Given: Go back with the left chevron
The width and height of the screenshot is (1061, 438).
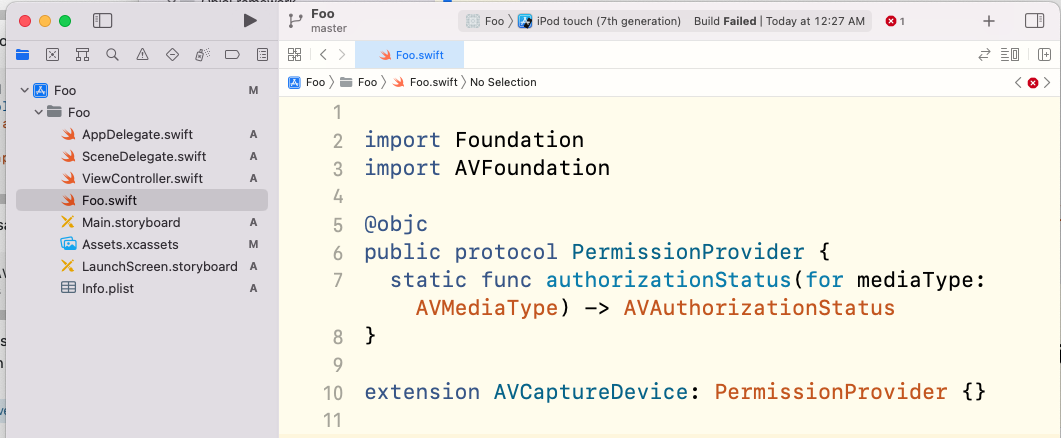Looking at the screenshot, I should coord(323,55).
